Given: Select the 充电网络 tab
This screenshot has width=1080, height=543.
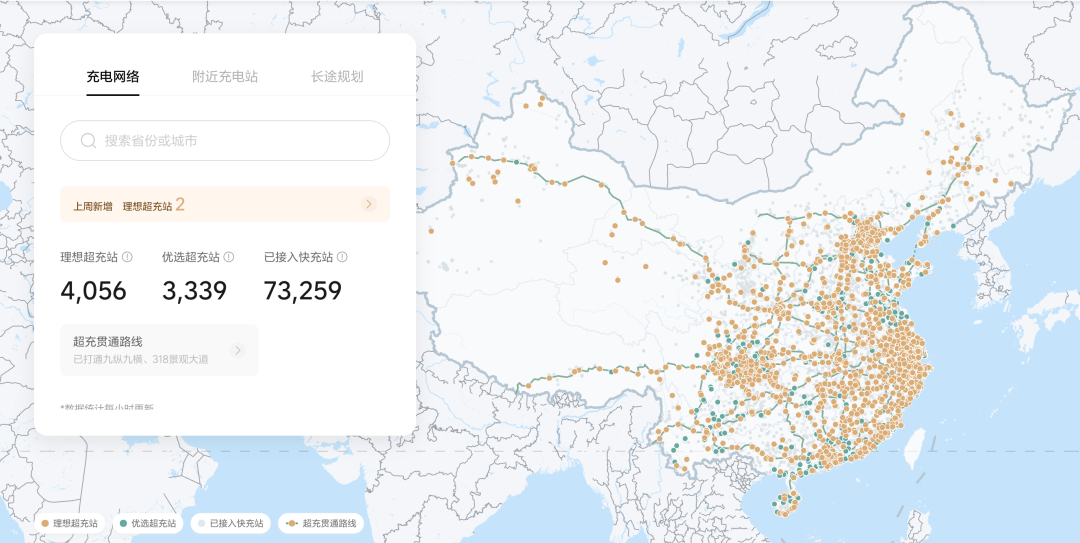Looking at the screenshot, I should (113, 76).
